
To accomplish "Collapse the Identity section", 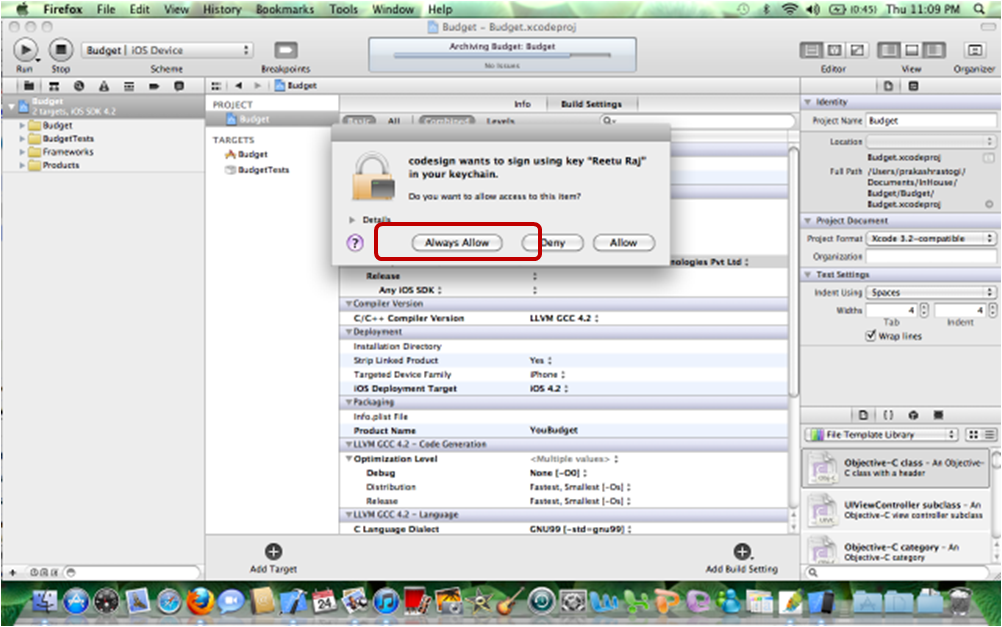I will coord(808,102).
